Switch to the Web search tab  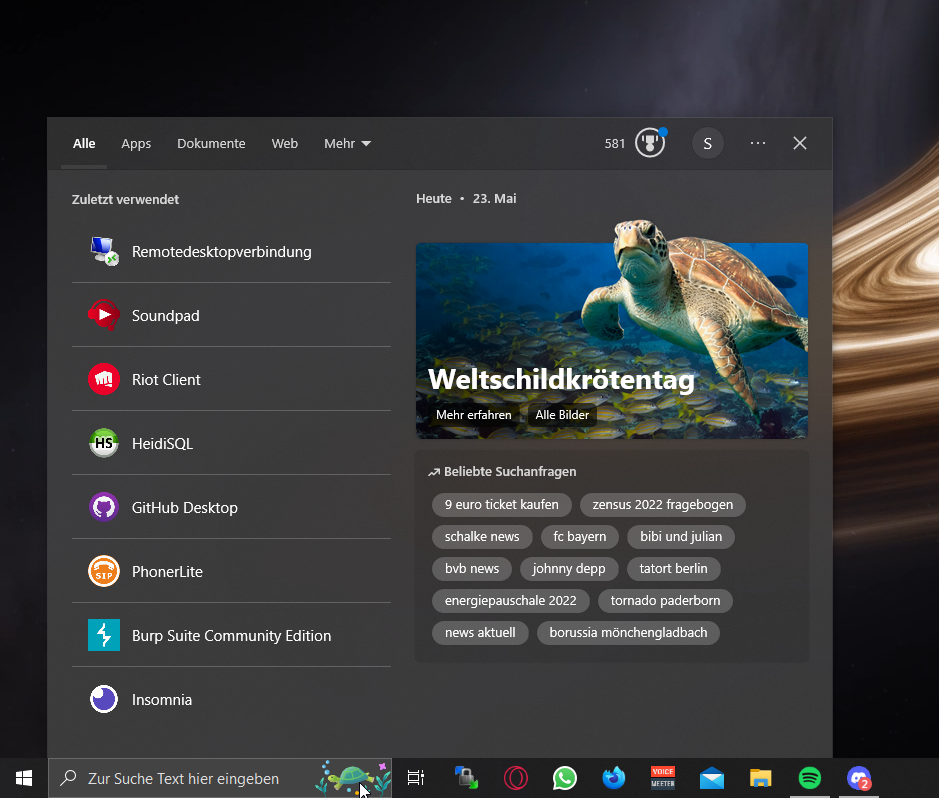(x=285, y=144)
